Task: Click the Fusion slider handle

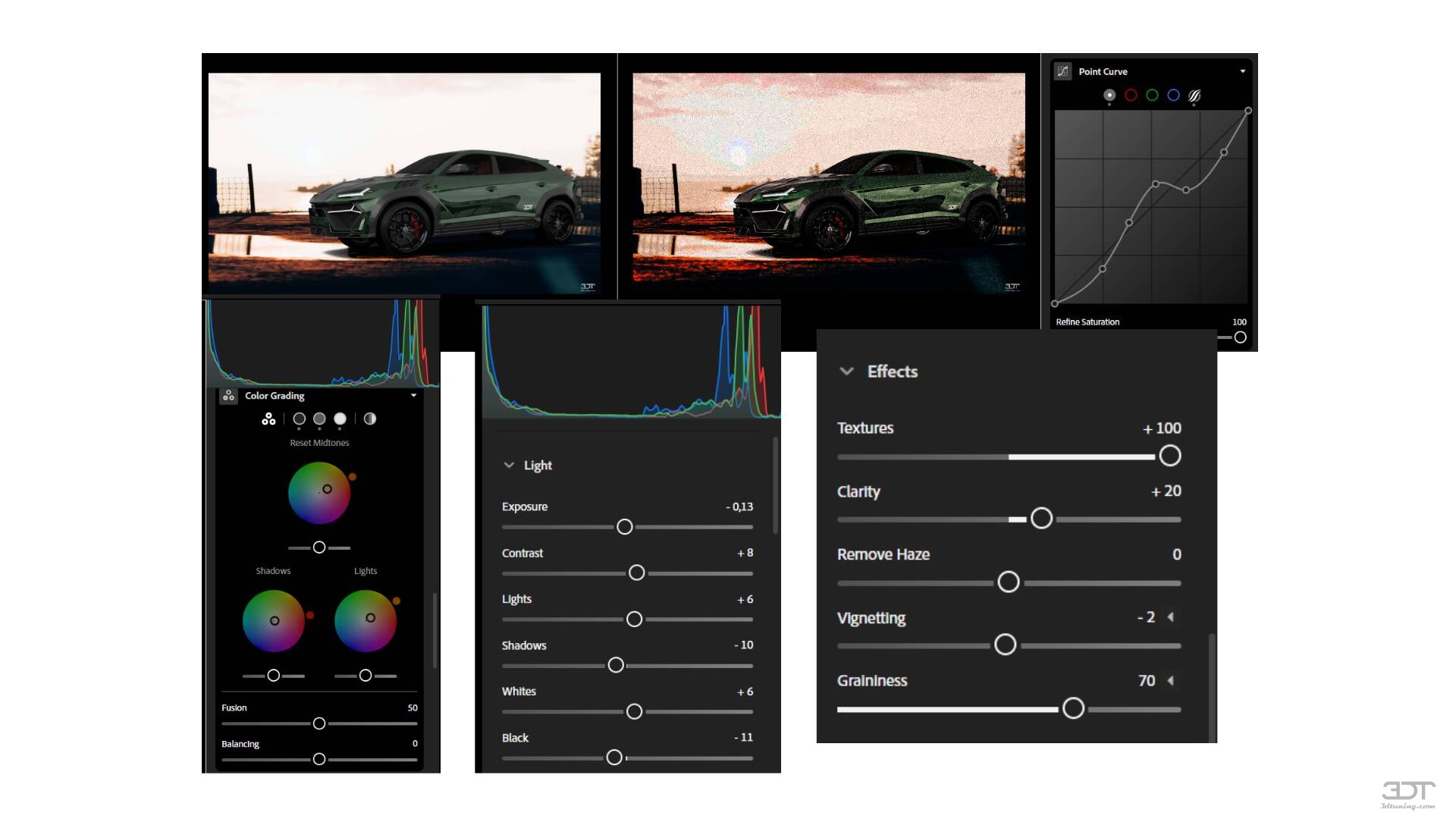Action: pyautogui.click(x=319, y=723)
